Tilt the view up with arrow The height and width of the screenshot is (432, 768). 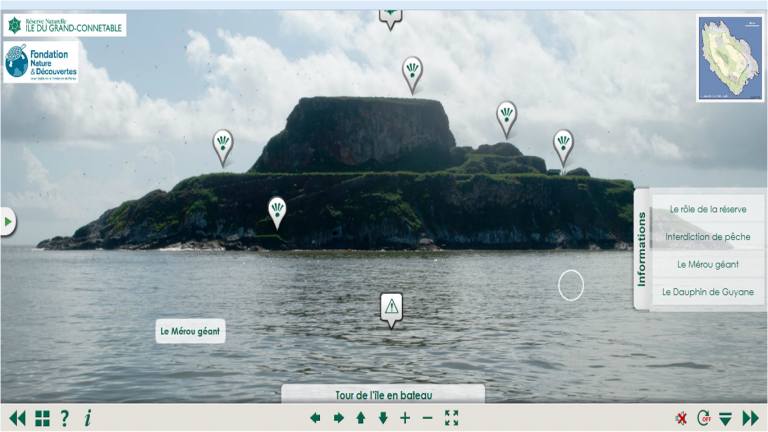click(361, 418)
